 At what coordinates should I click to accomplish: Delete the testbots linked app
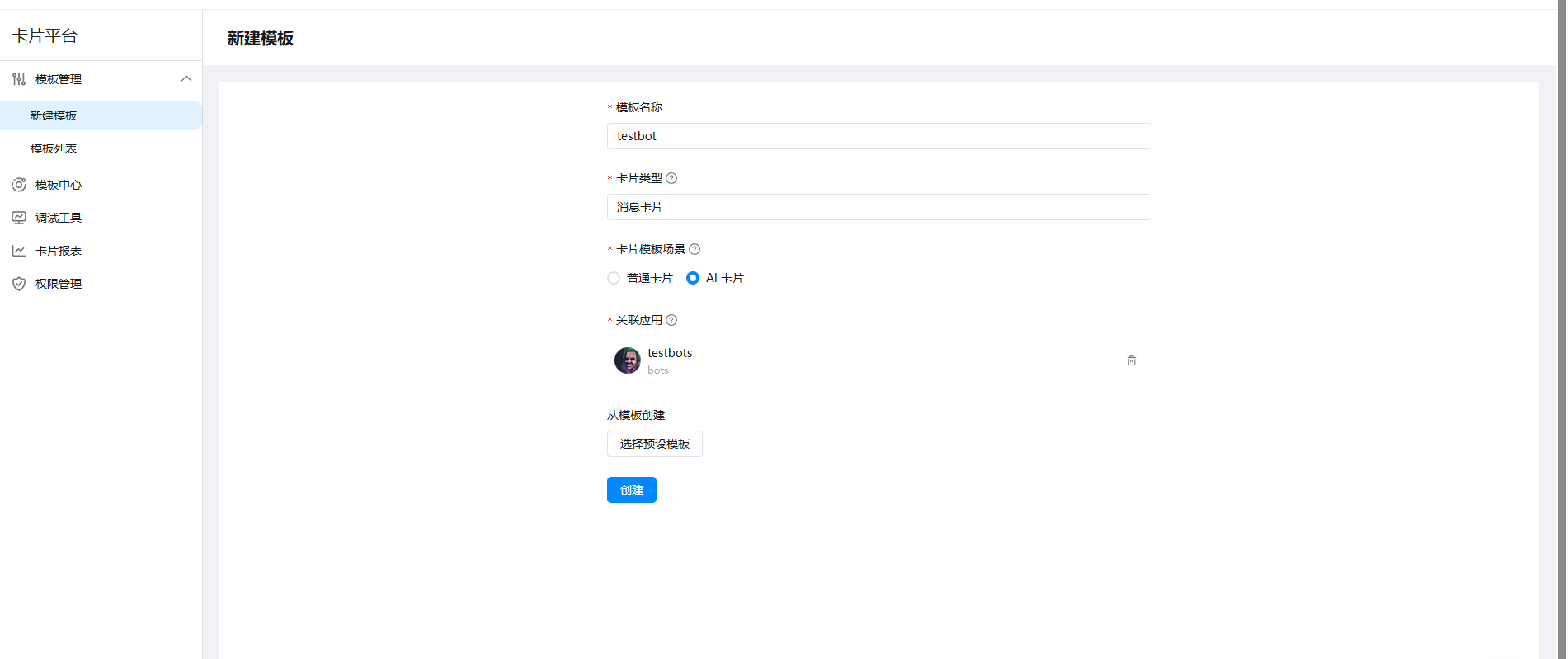[x=1132, y=360]
